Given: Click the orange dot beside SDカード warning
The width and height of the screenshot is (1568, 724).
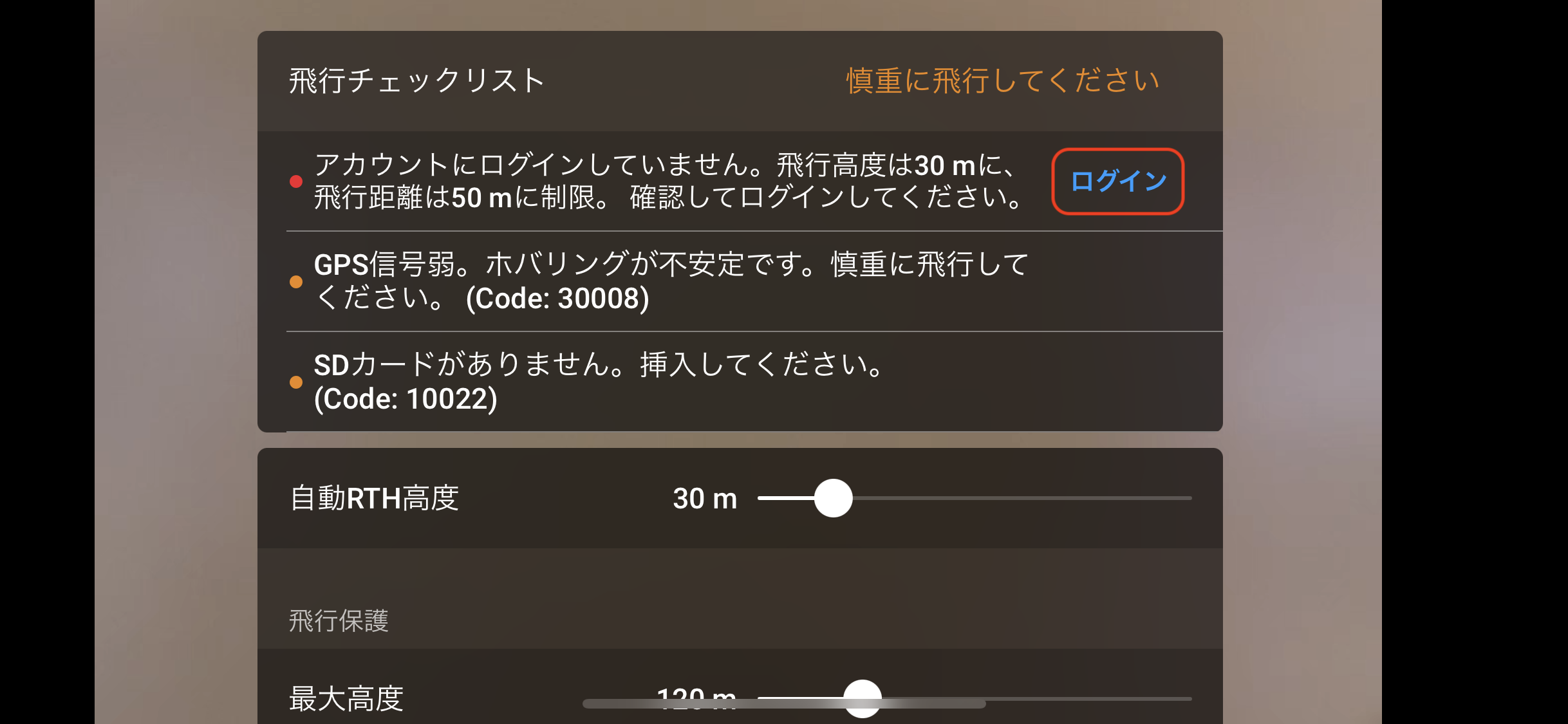Looking at the screenshot, I should click(296, 382).
